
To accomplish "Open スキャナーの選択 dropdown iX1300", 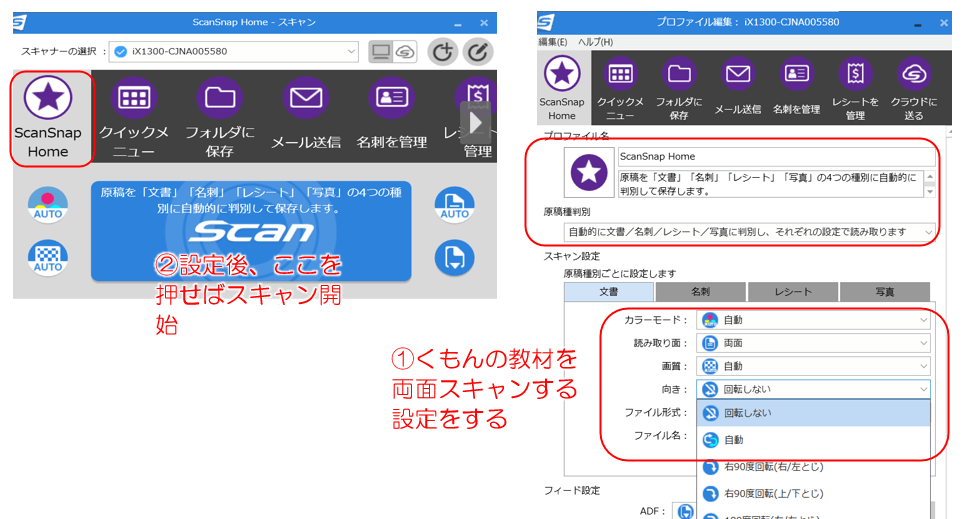I will (x=234, y=51).
